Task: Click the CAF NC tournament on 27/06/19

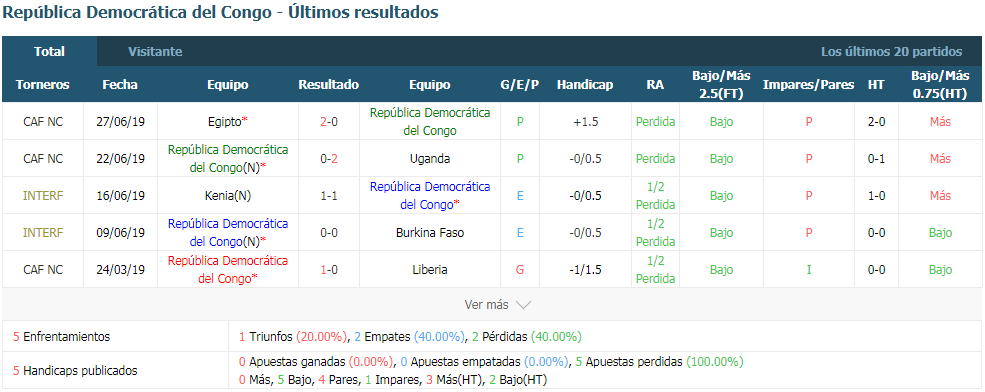Action: pos(43,122)
